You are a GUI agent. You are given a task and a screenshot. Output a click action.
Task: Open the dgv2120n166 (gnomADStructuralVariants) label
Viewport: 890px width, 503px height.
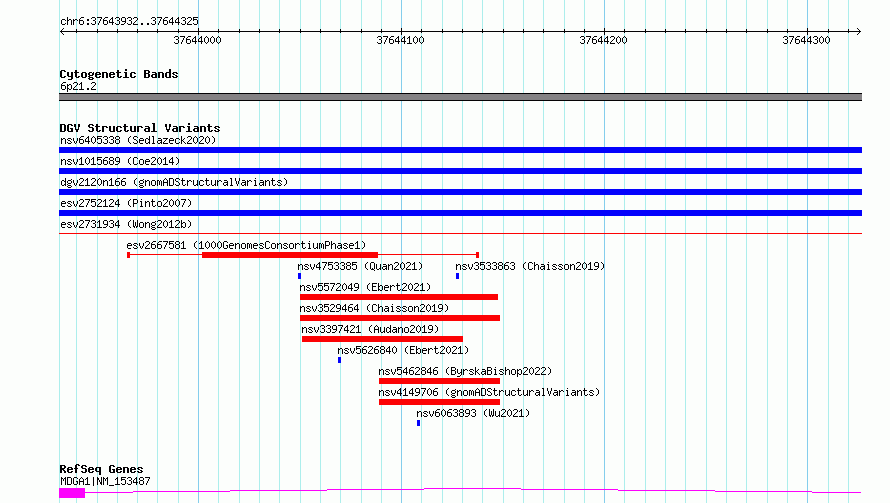pyautogui.click(x=174, y=182)
